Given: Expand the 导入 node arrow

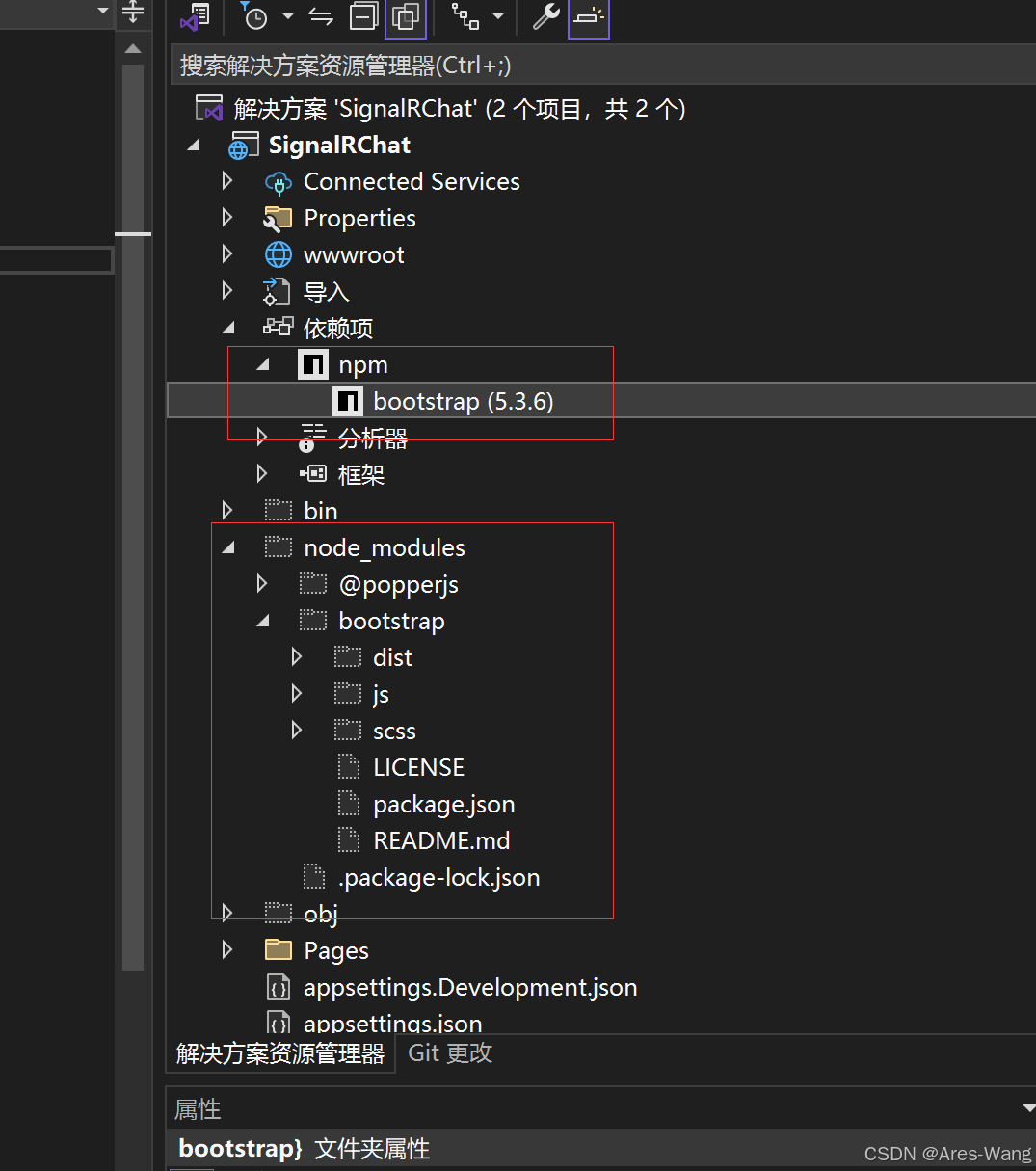Looking at the screenshot, I should 227,291.
